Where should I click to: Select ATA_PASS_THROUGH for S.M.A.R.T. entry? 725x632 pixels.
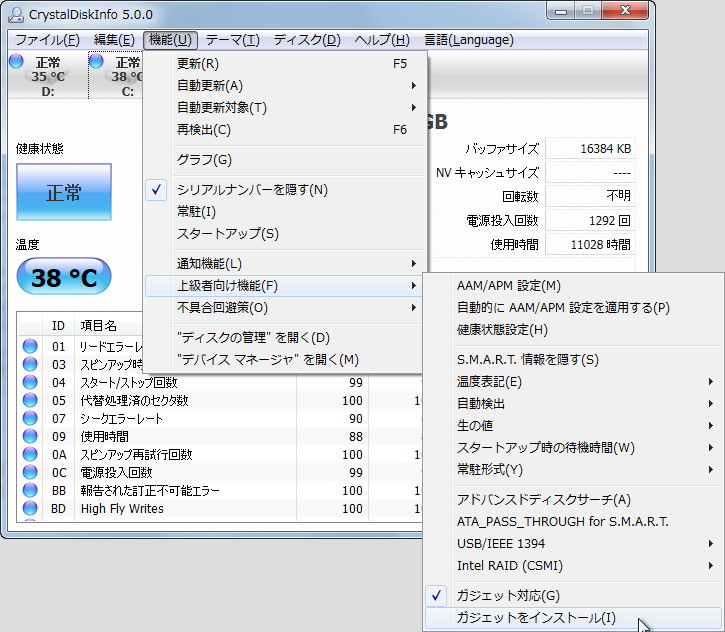(x=573, y=522)
